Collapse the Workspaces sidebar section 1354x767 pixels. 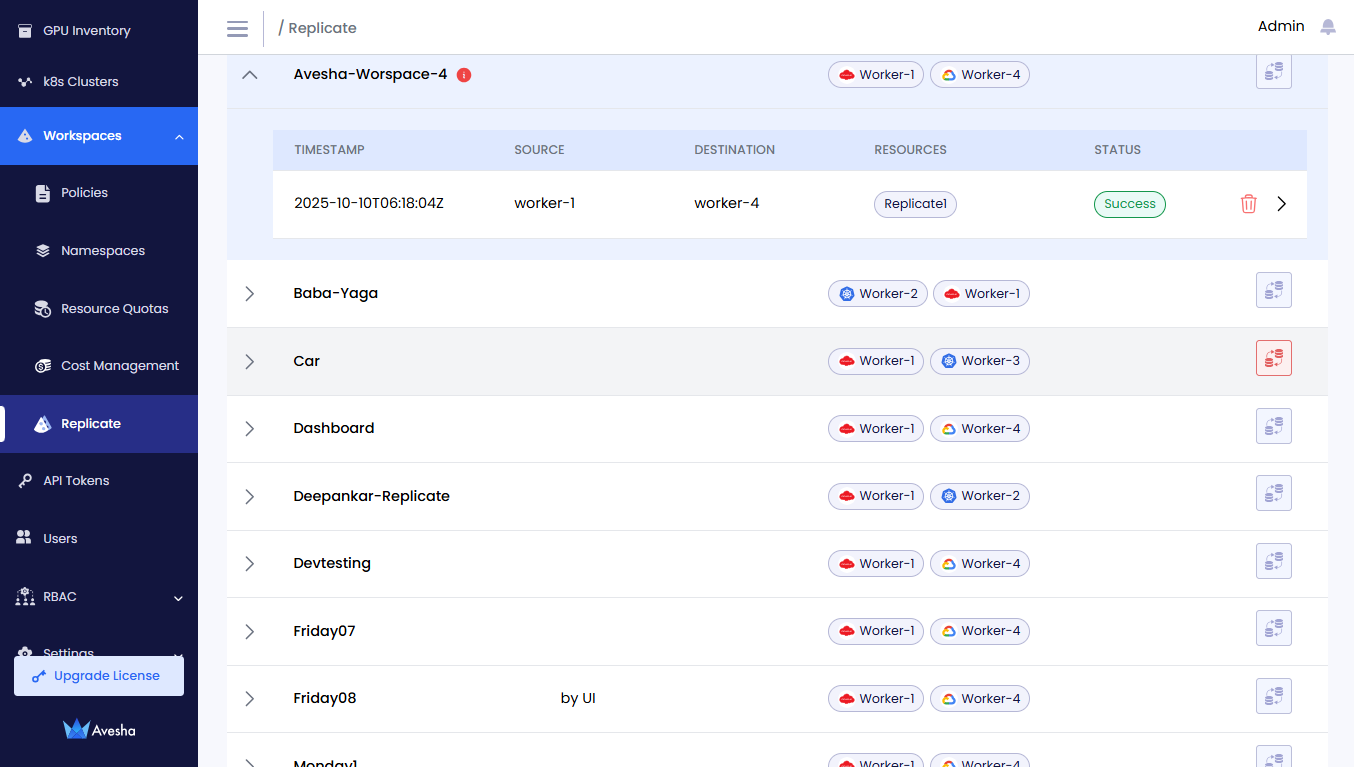[179, 137]
